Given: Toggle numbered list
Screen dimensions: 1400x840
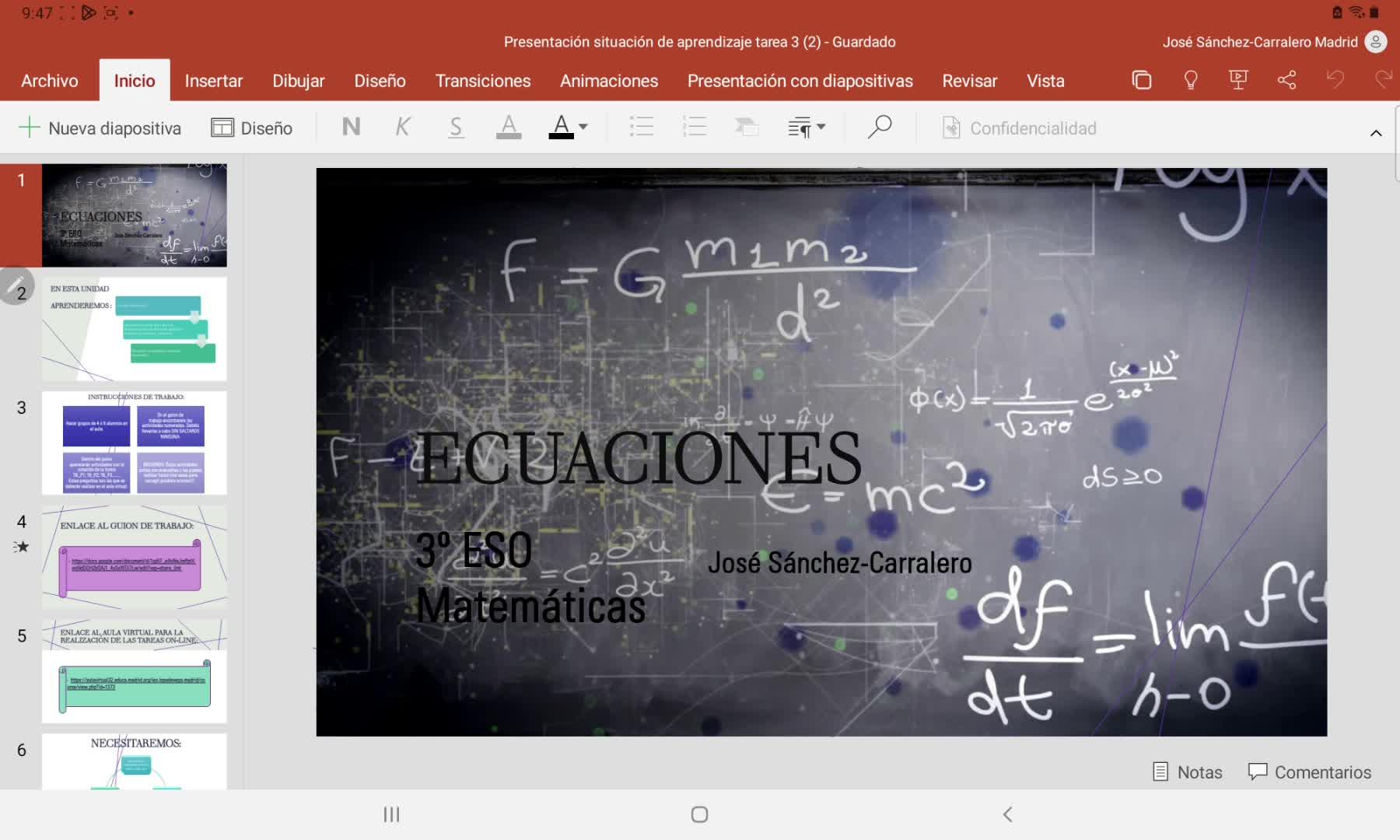Looking at the screenshot, I should pyautogui.click(x=695, y=127).
